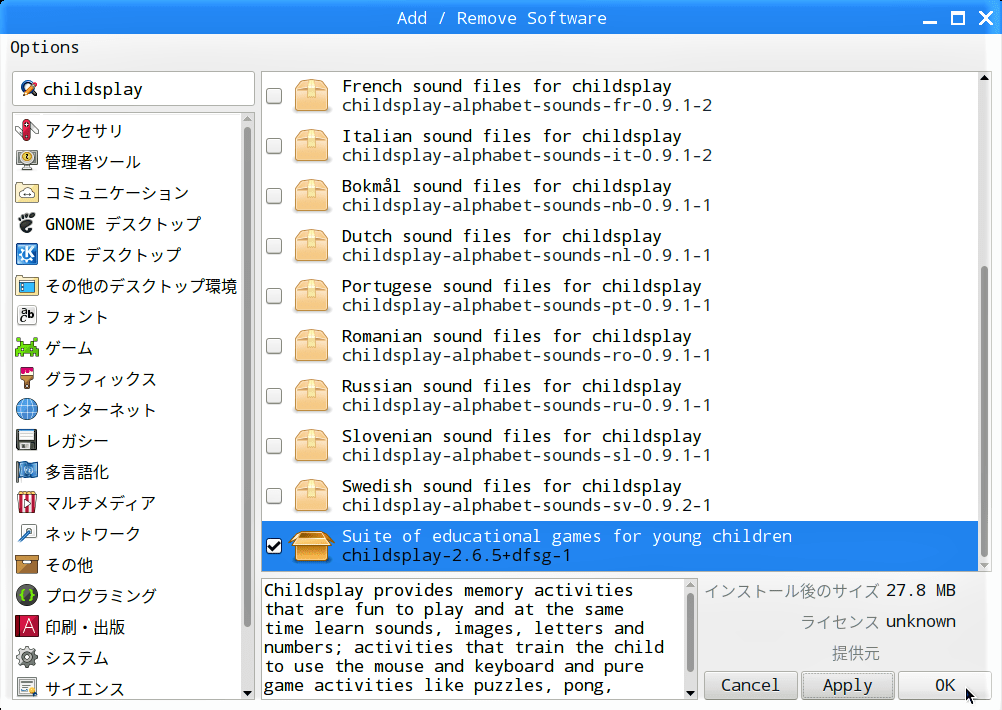Screen dimensions: 1002x710
Task: Click the category list scrollbar thumb
Action: click(248, 376)
